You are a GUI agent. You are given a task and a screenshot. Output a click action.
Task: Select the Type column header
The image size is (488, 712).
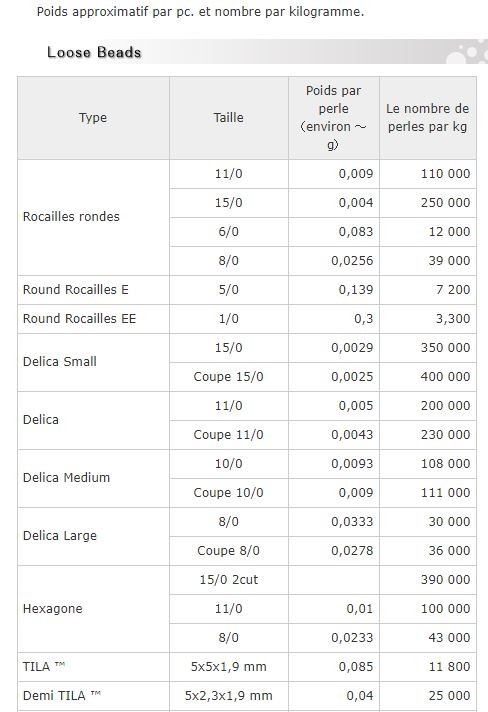93,118
